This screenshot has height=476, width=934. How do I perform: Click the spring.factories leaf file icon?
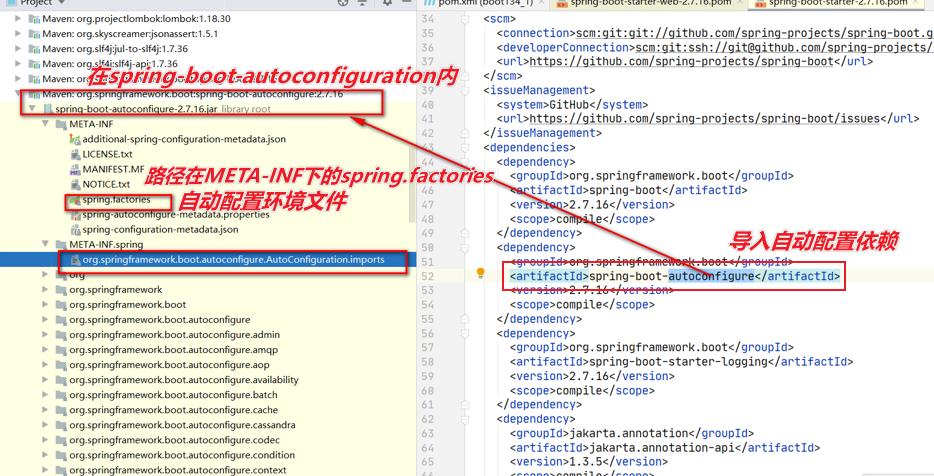pyautogui.click(x=75, y=200)
